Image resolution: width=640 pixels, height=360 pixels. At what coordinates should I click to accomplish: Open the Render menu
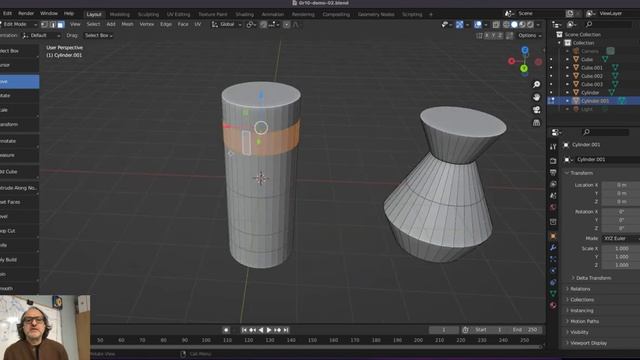click(x=26, y=13)
